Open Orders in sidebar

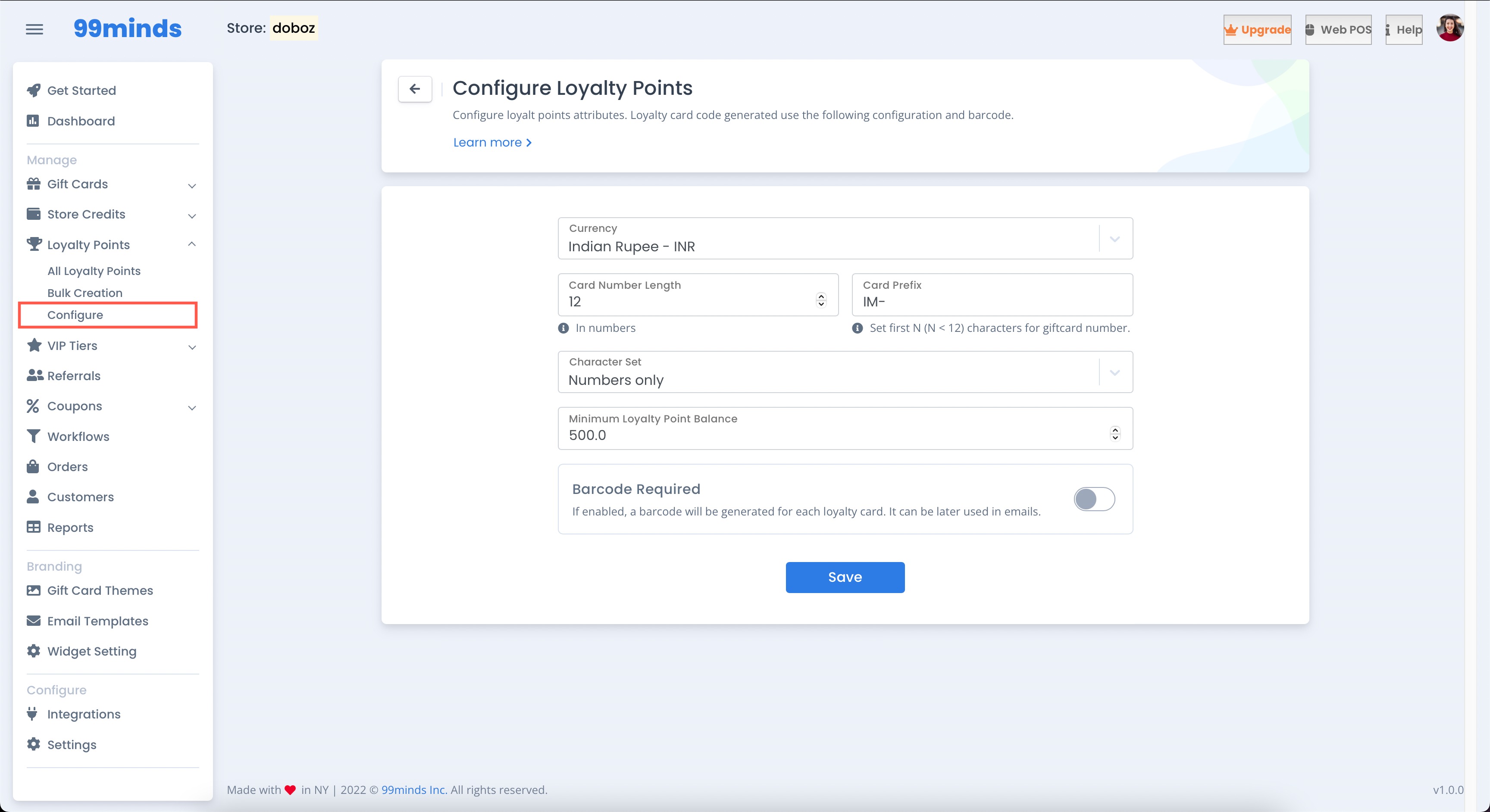pyautogui.click(x=67, y=466)
